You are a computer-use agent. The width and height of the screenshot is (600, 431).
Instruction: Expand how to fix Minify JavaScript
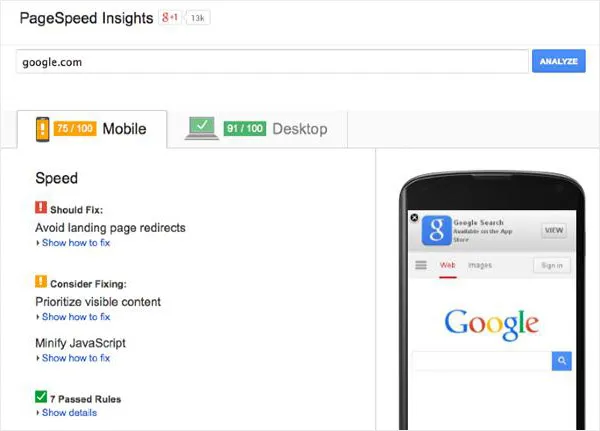click(76, 358)
